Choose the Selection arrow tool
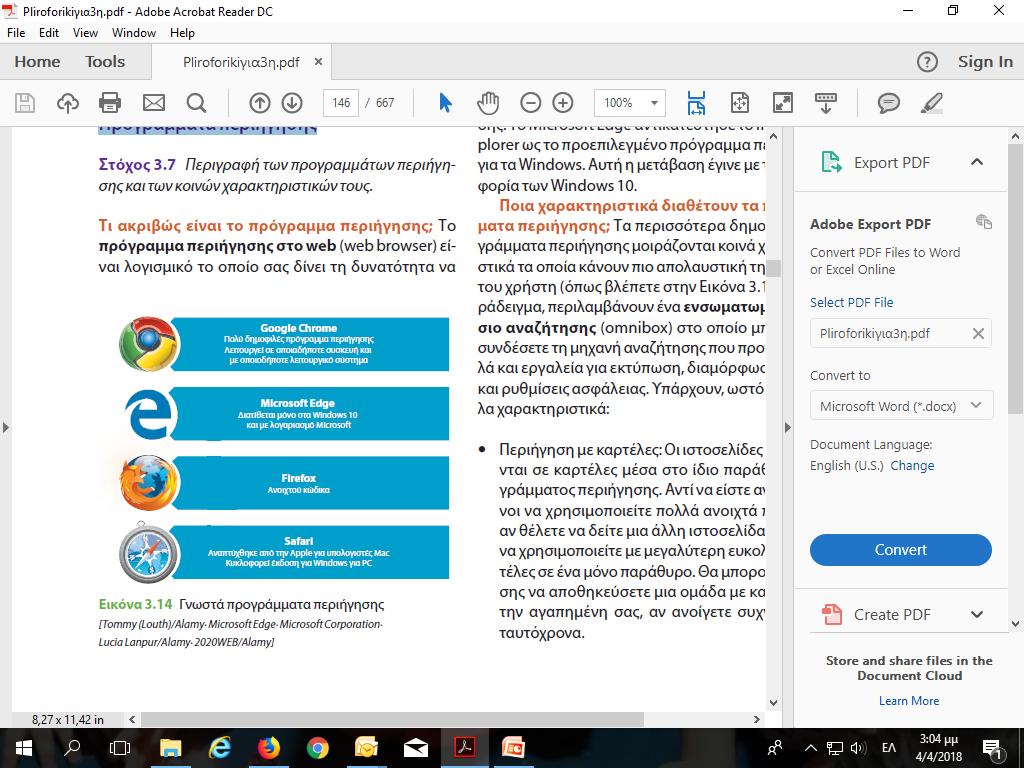This screenshot has width=1024, height=768. 445,103
